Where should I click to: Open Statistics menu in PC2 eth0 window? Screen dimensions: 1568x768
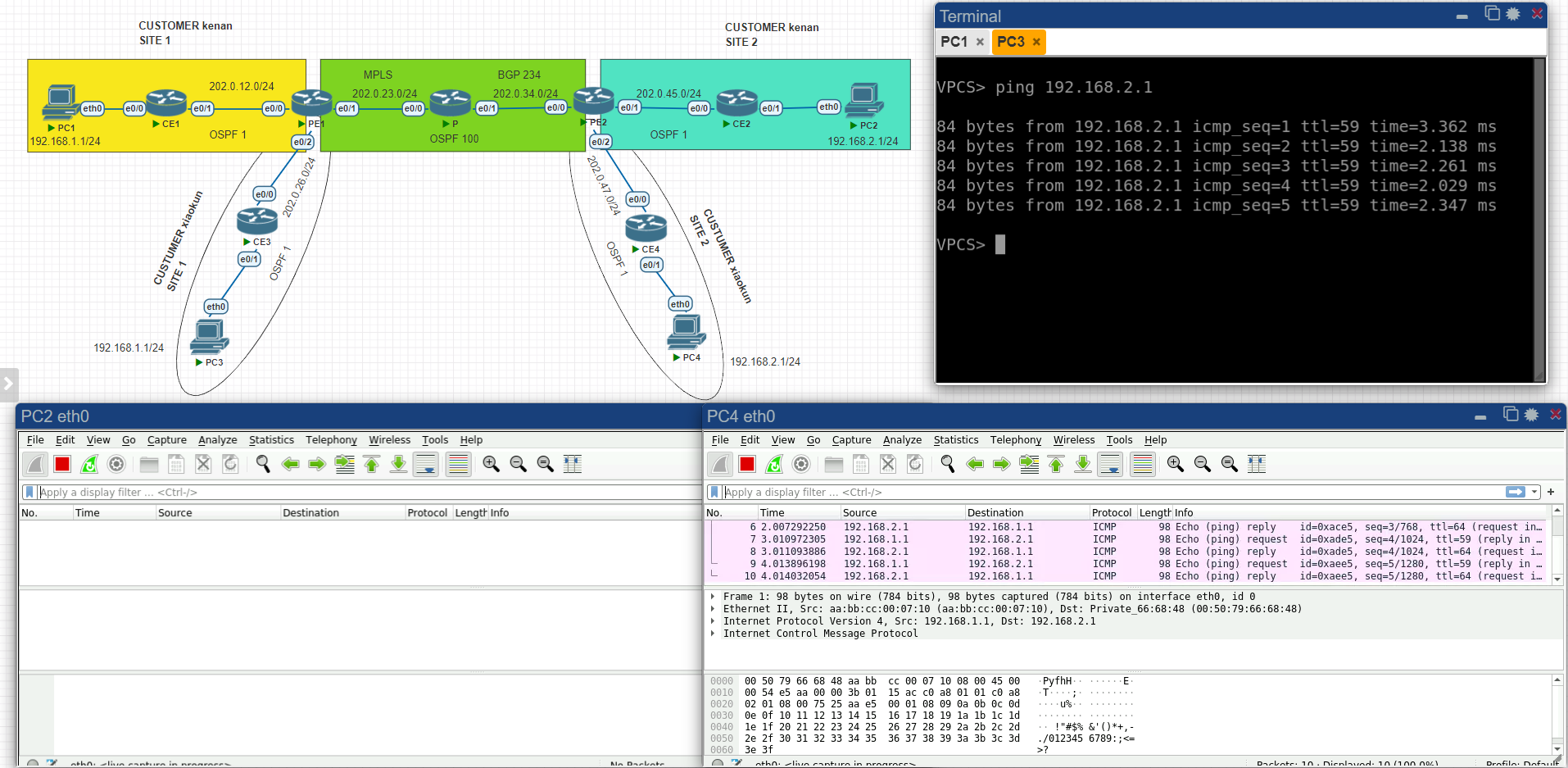pyautogui.click(x=271, y=440)
